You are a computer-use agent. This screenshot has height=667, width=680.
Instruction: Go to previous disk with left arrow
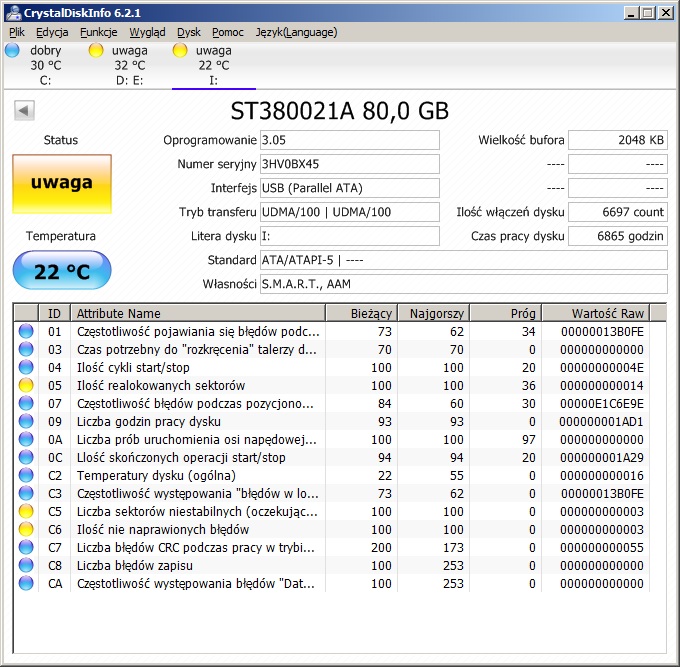[24, 111]
